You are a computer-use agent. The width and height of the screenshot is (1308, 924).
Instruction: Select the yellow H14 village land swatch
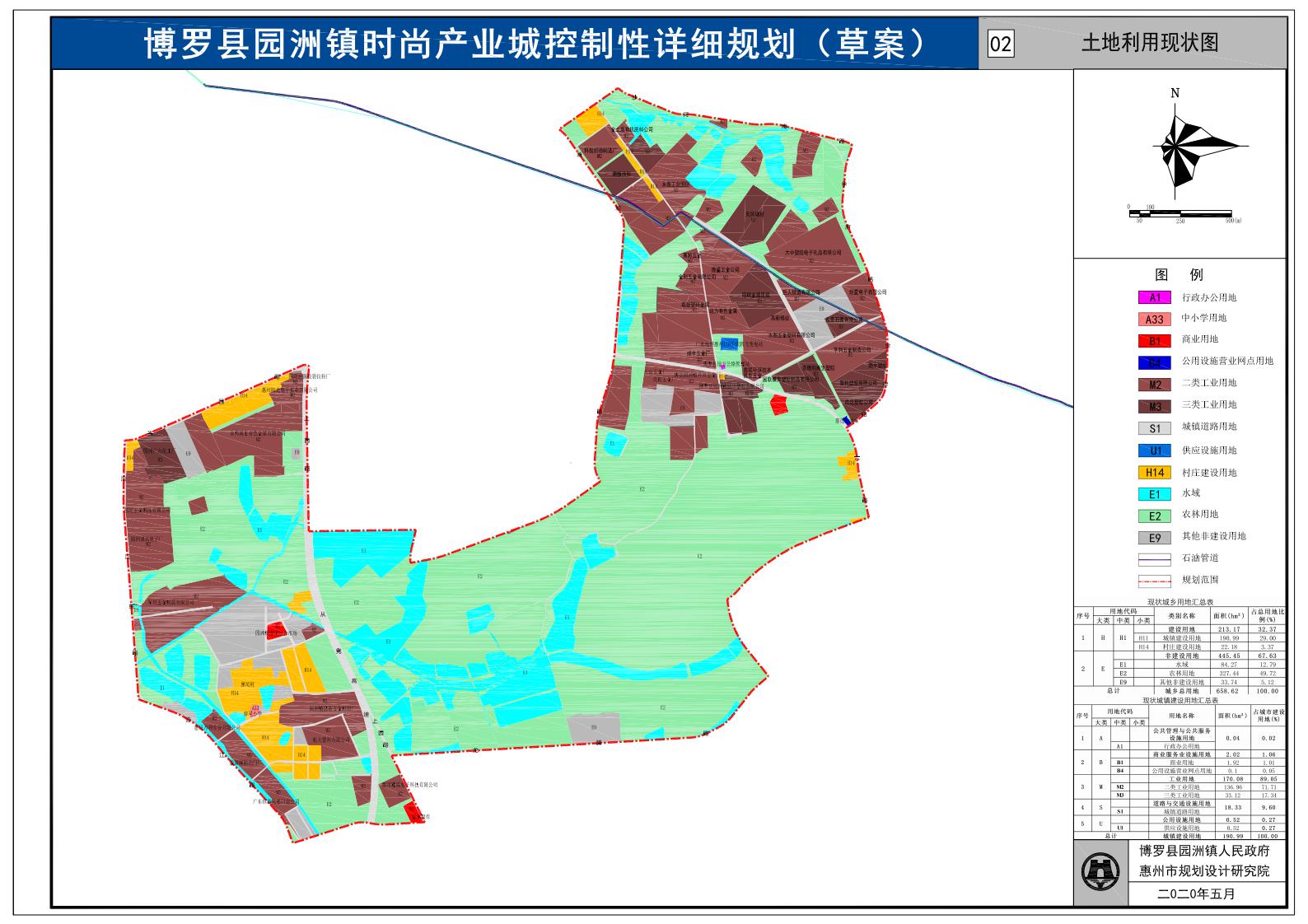pos(1154,473)
